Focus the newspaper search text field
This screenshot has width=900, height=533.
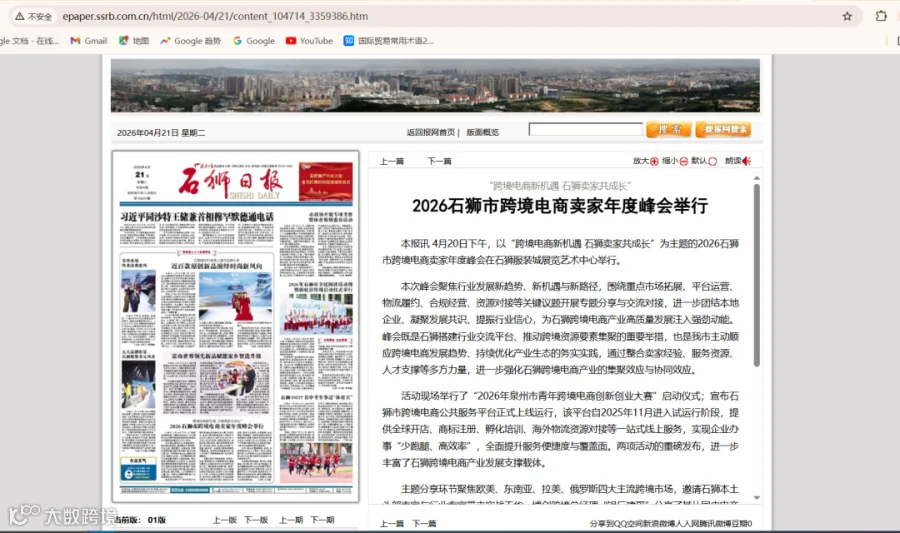[585, 130]
